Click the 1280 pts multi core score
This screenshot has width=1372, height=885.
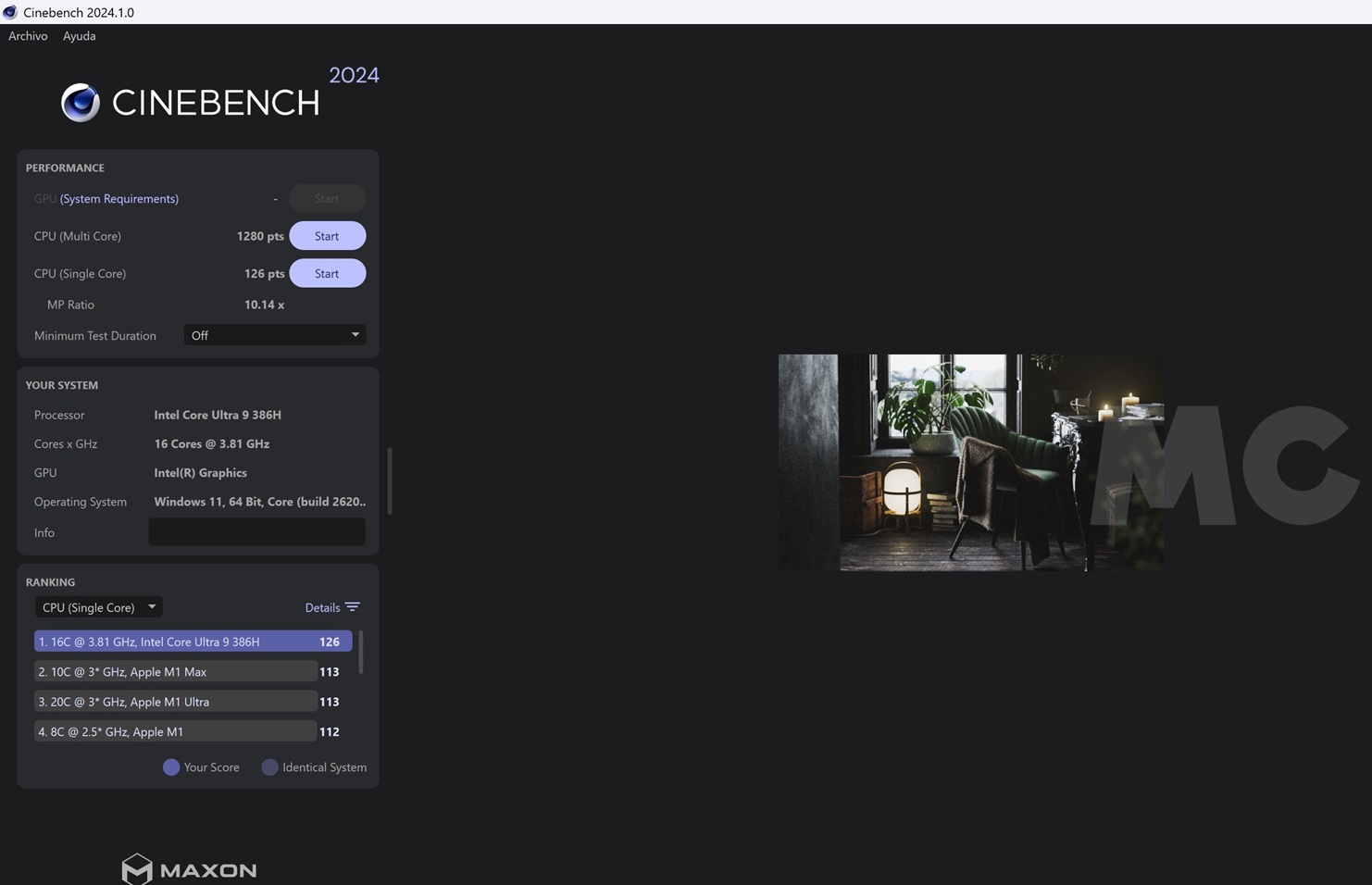point(260,236)
